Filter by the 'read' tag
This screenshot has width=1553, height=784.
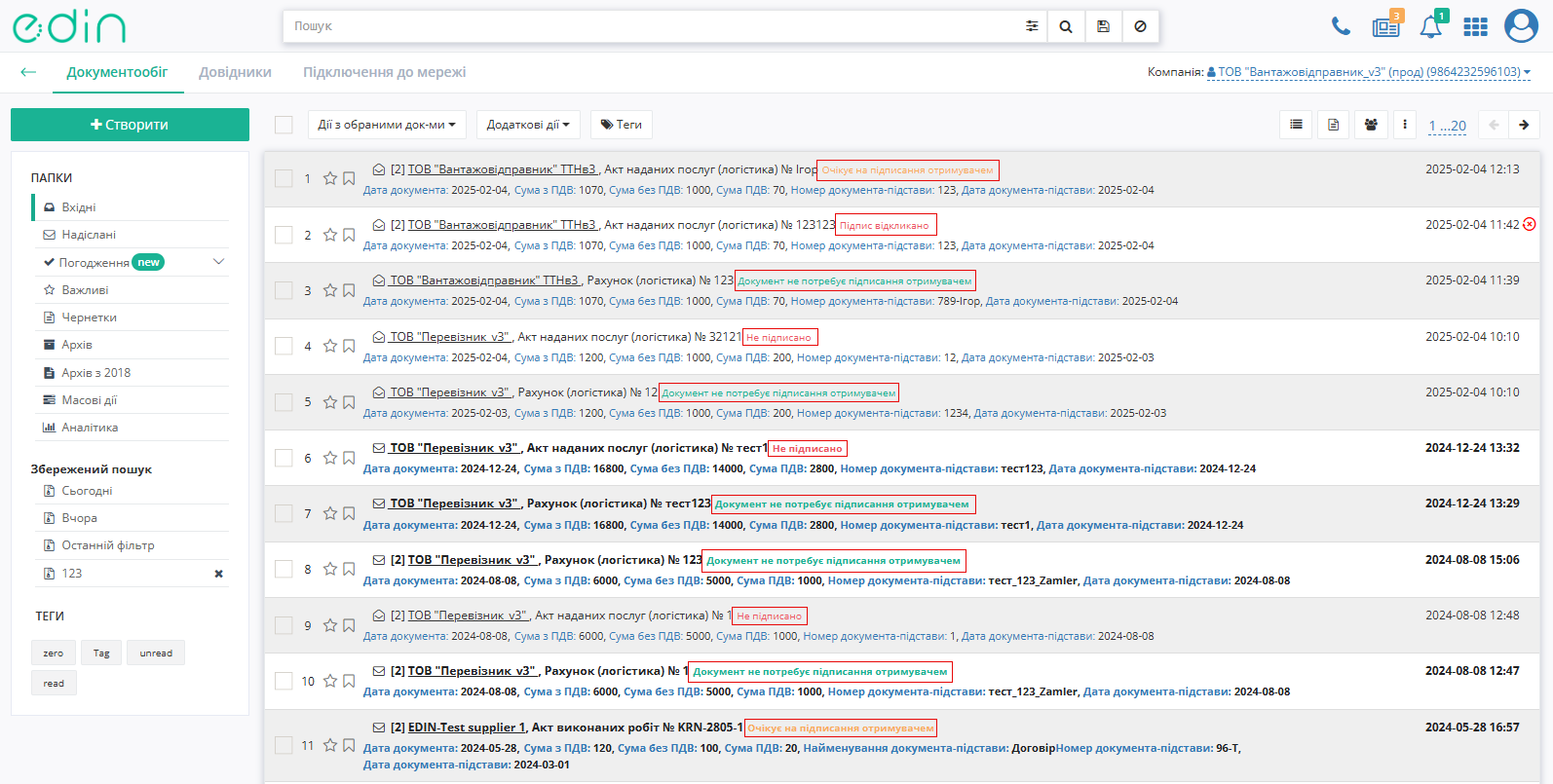pos(54,683)
